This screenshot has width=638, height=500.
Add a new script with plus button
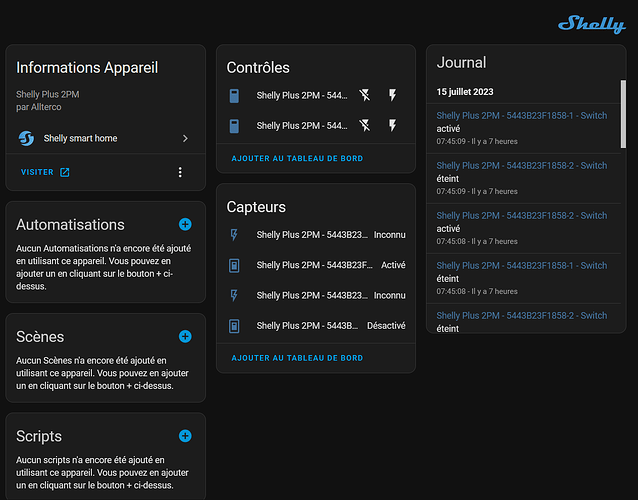click(185, 436)
